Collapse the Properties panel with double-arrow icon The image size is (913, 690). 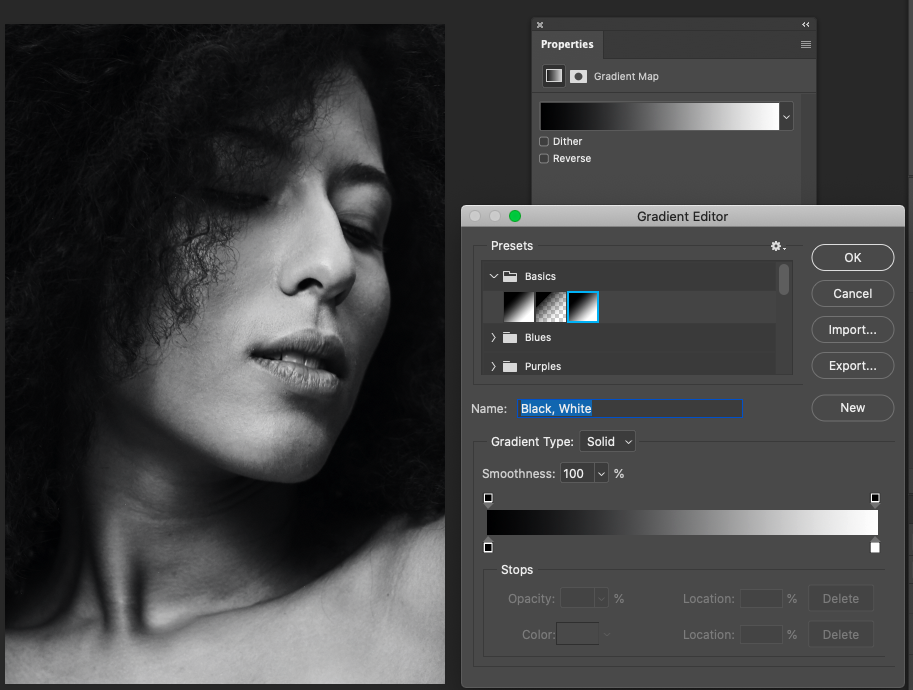pyautogui.click(x=806, y=25)
